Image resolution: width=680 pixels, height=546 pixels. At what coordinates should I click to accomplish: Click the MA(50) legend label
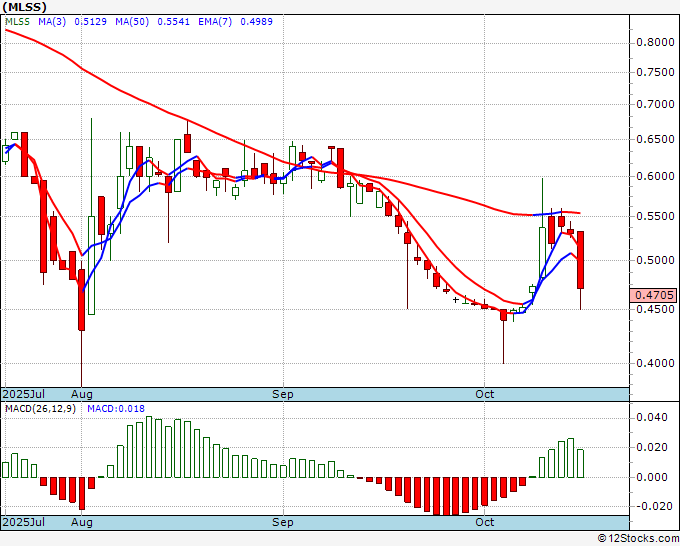132,21
